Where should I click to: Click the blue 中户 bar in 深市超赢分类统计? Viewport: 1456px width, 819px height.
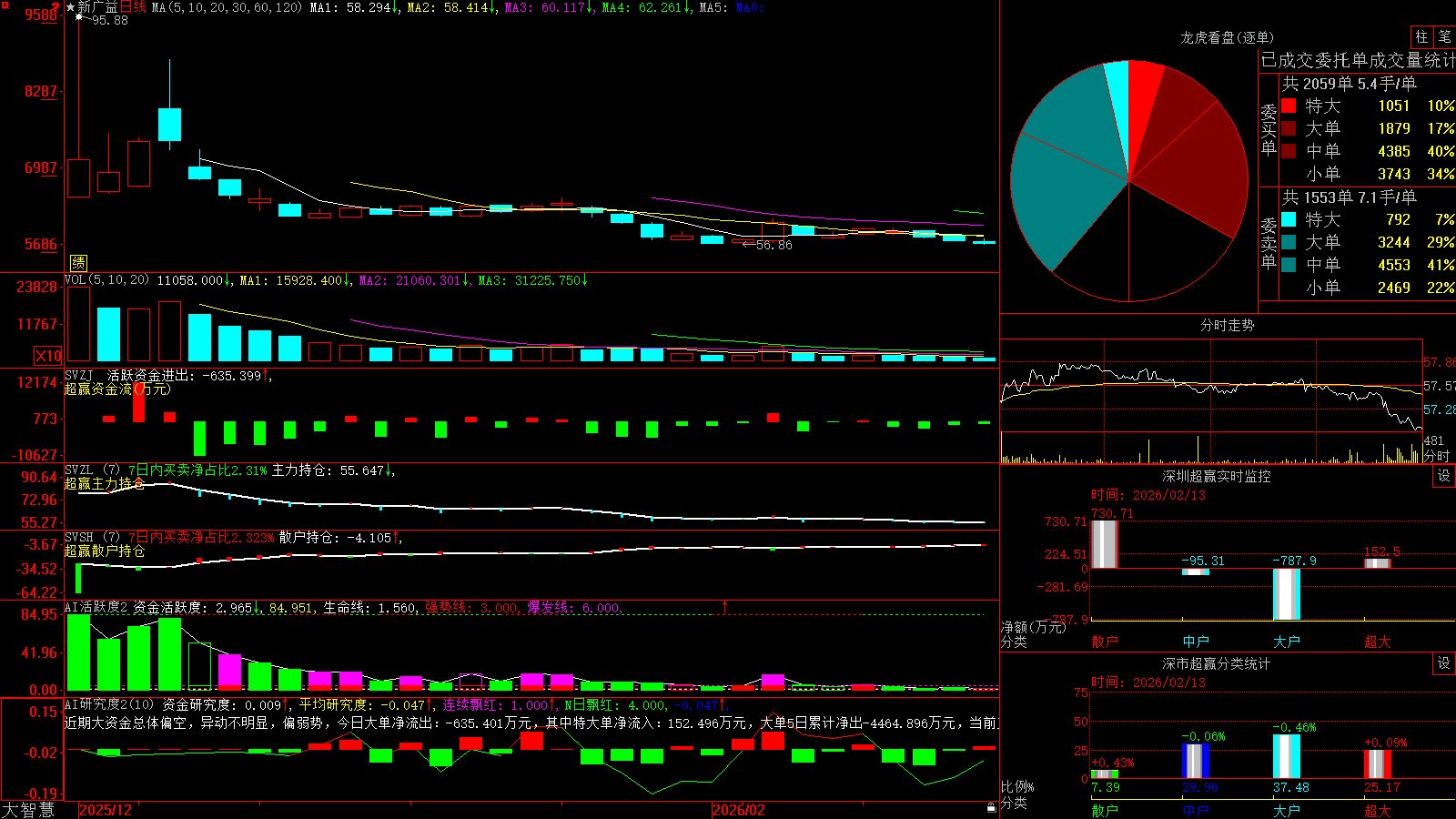tap(1195, 761)
